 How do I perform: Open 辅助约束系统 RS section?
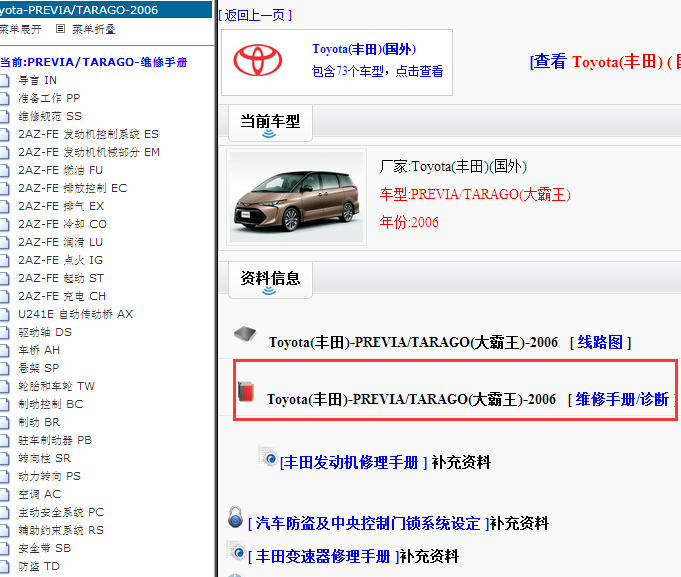pyautogui.click(x=61, y=531)
